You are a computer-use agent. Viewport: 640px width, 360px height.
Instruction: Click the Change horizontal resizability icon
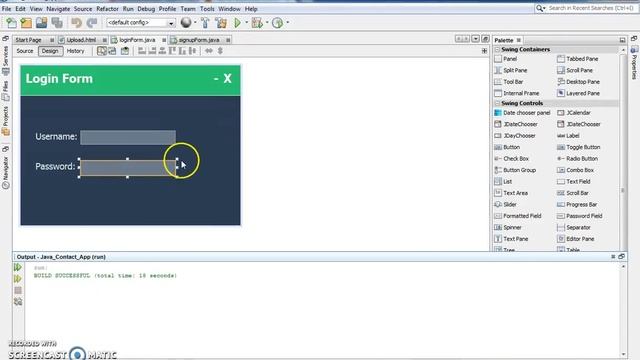point(209,51)
